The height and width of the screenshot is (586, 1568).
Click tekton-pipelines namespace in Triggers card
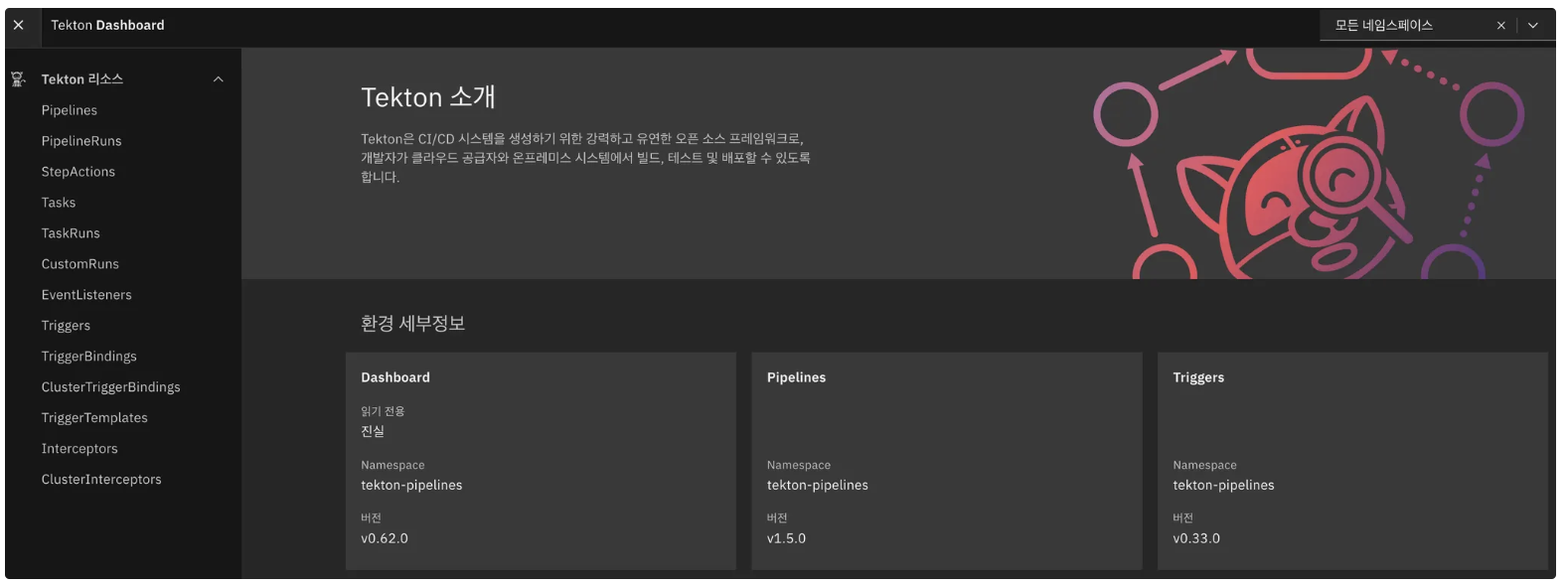[x=1223, y=486]
